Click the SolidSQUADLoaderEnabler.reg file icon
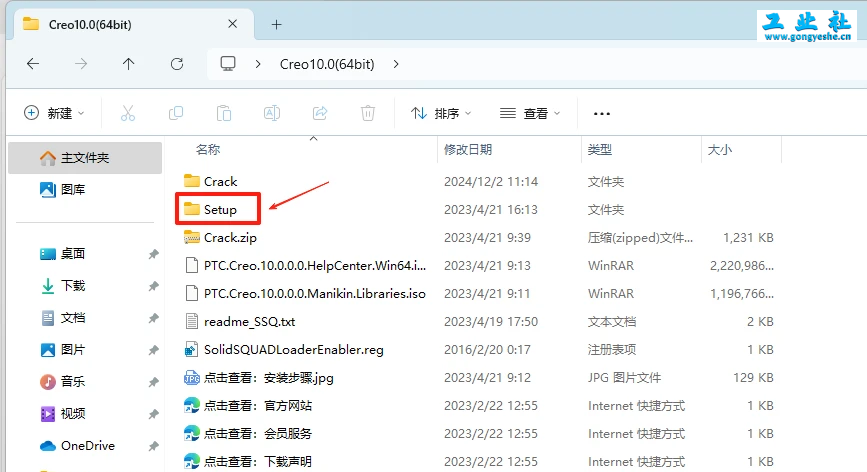This screenshot has width=867, height=472. point(192,349)
